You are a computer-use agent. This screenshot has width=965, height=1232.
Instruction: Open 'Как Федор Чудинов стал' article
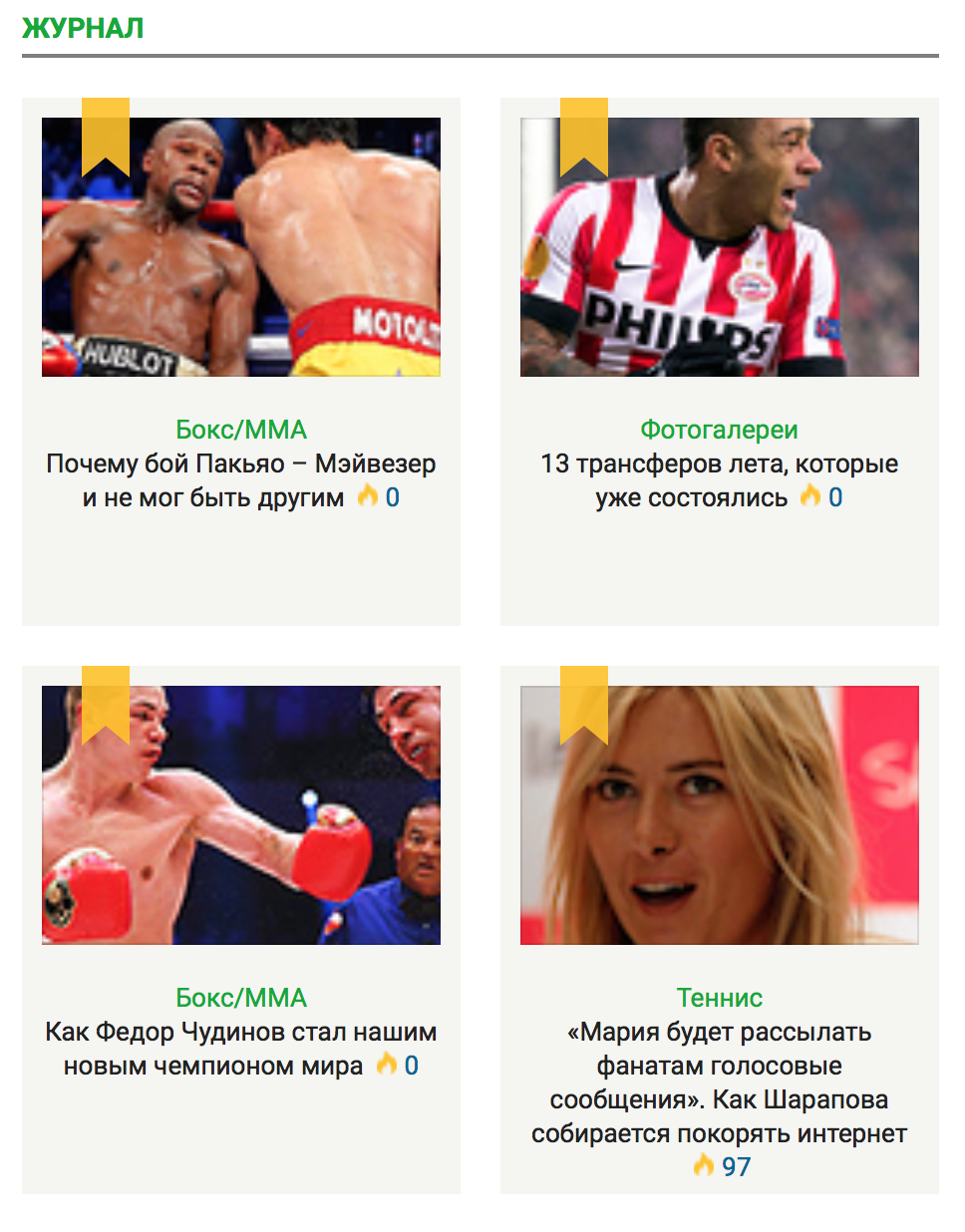(241, 1049)
